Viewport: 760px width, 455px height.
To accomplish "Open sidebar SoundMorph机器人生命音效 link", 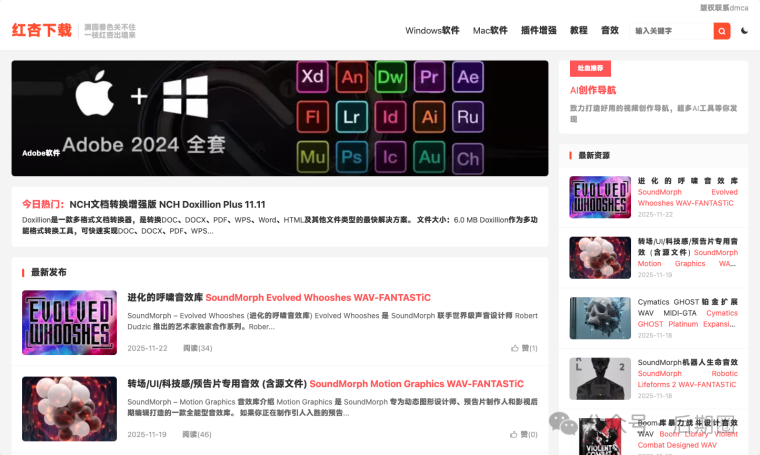I will 688,374.
